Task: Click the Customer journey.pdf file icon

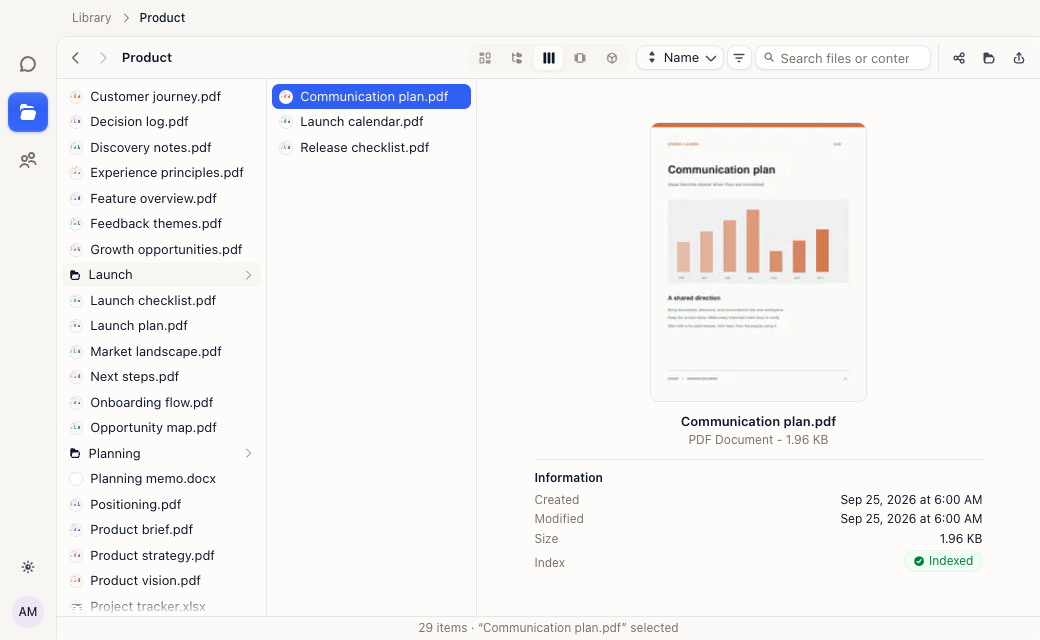Action: [76, 96]
